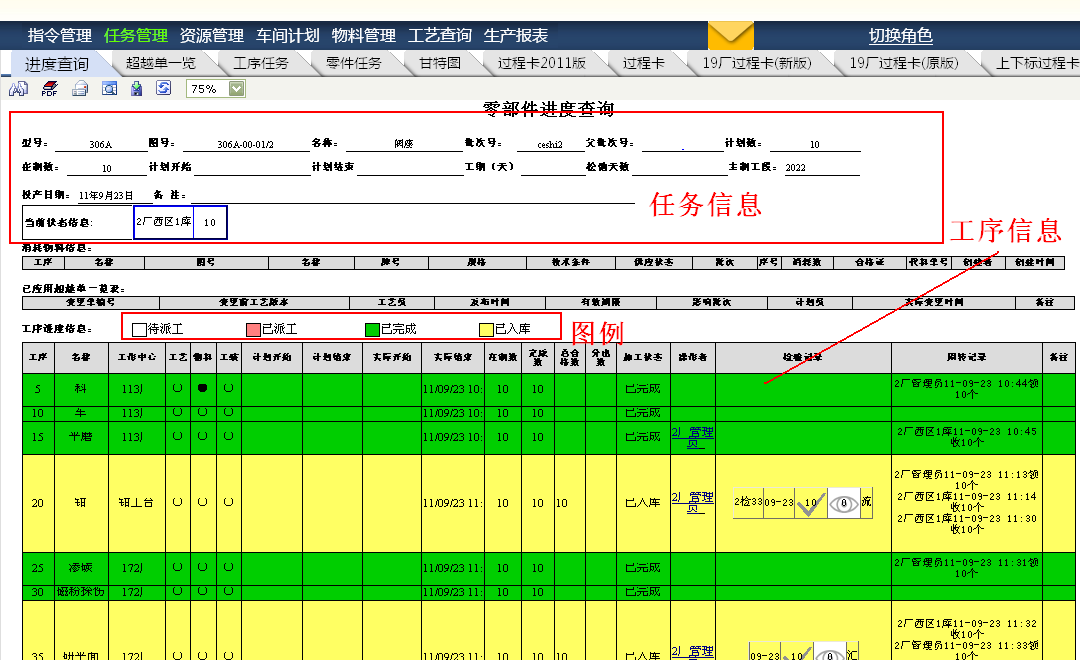Open the yellow envelope mail icon

tap(730, 36)
